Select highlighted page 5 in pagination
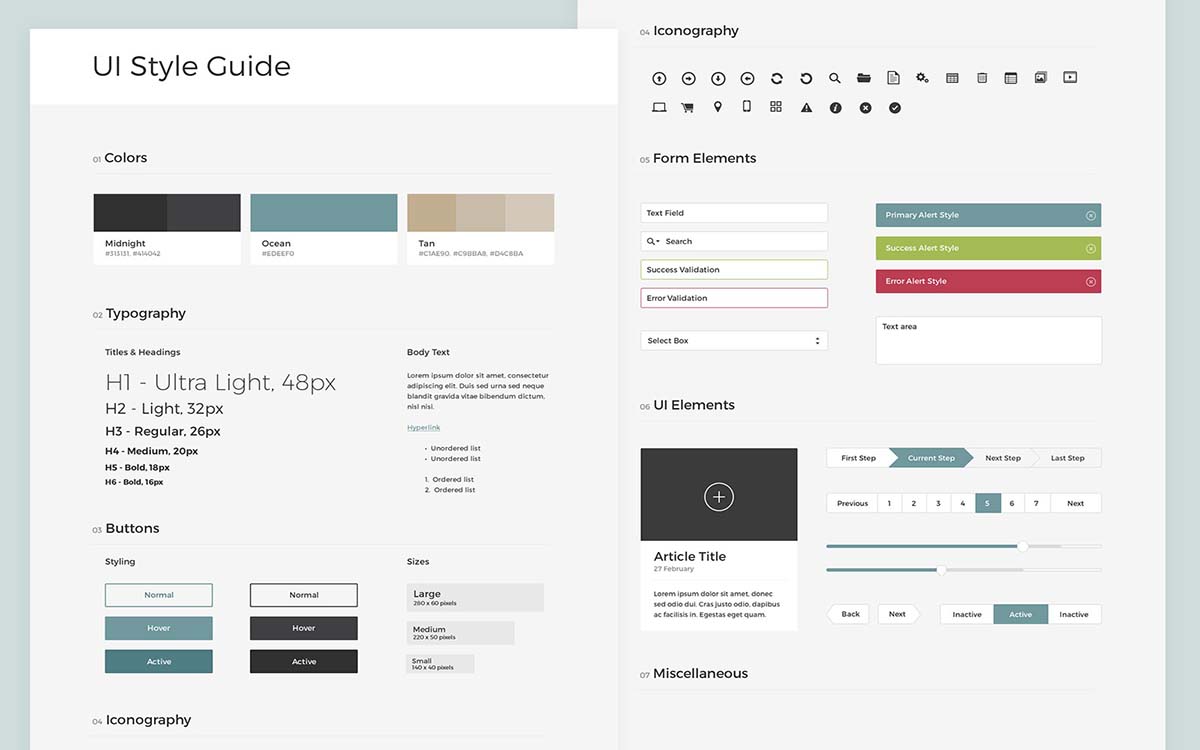Screen dimensions: 1200x750 pos(987,503)
